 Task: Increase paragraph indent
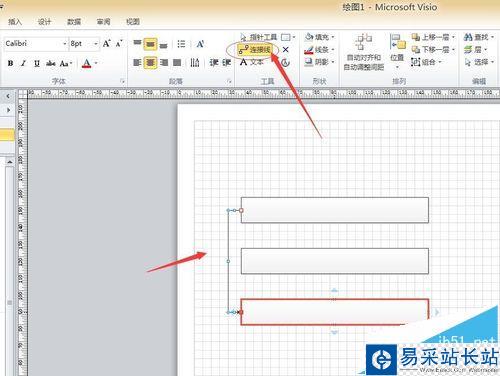coord(227,62)
